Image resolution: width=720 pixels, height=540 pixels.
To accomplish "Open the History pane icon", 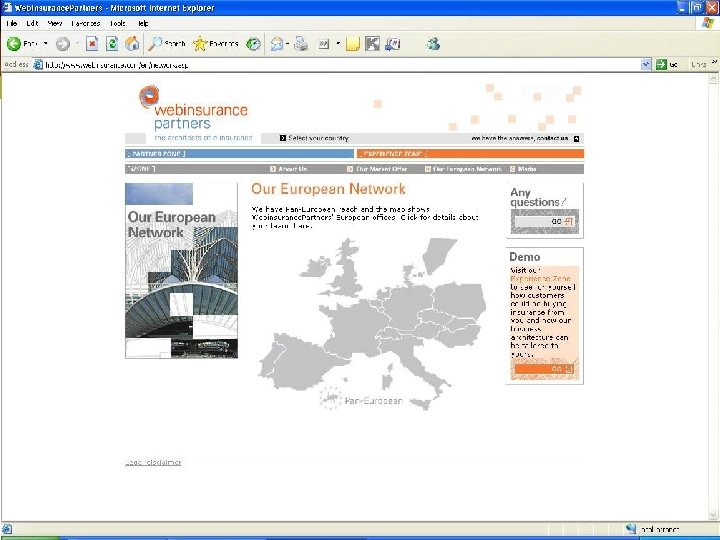I will (253, 44).
